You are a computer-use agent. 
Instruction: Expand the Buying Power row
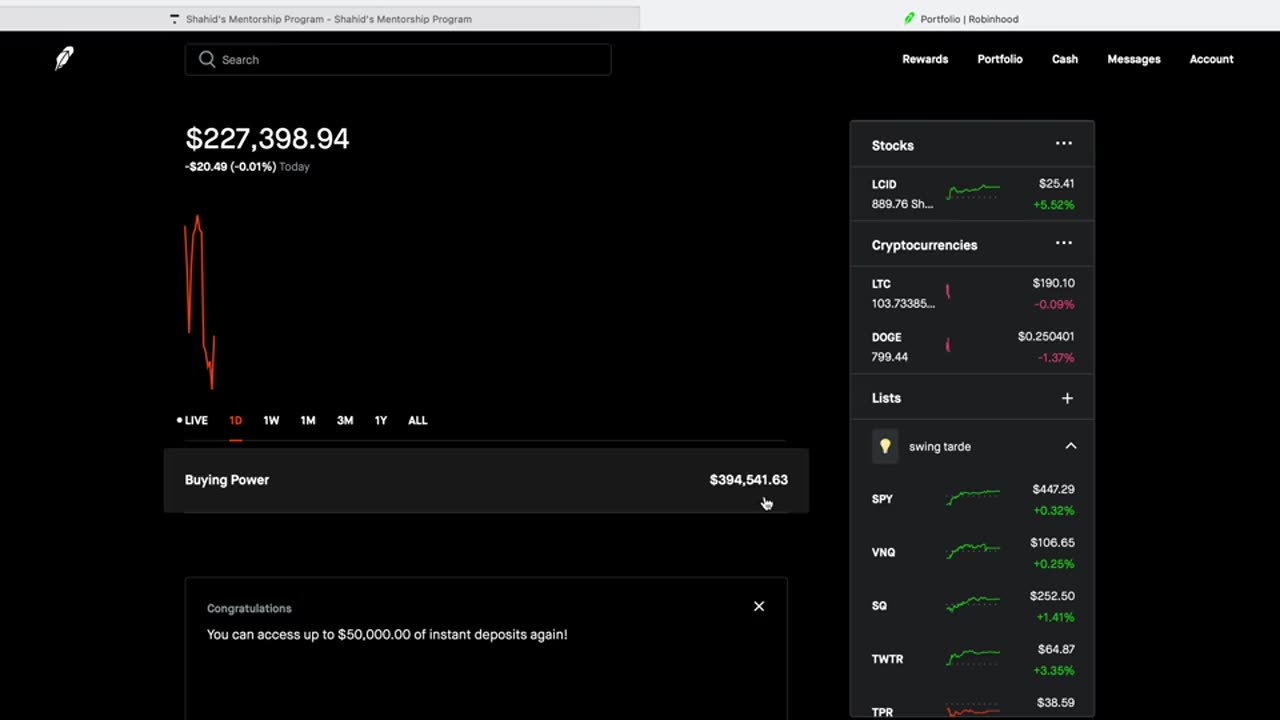(x=486, y=480)
